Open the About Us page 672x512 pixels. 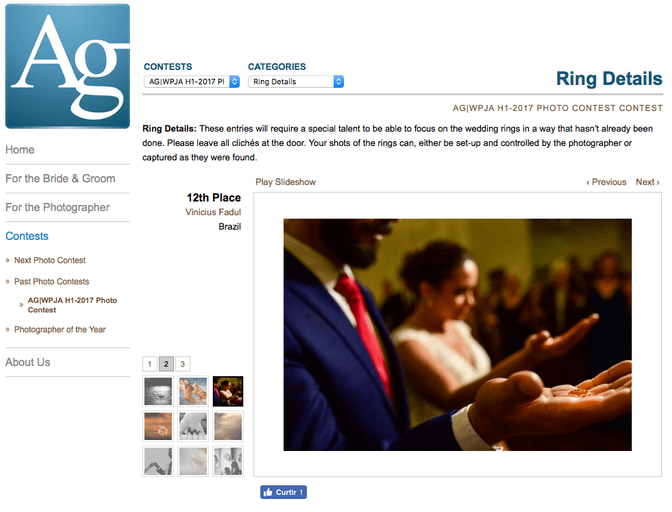pyautogui.click(x=27, y=362)
